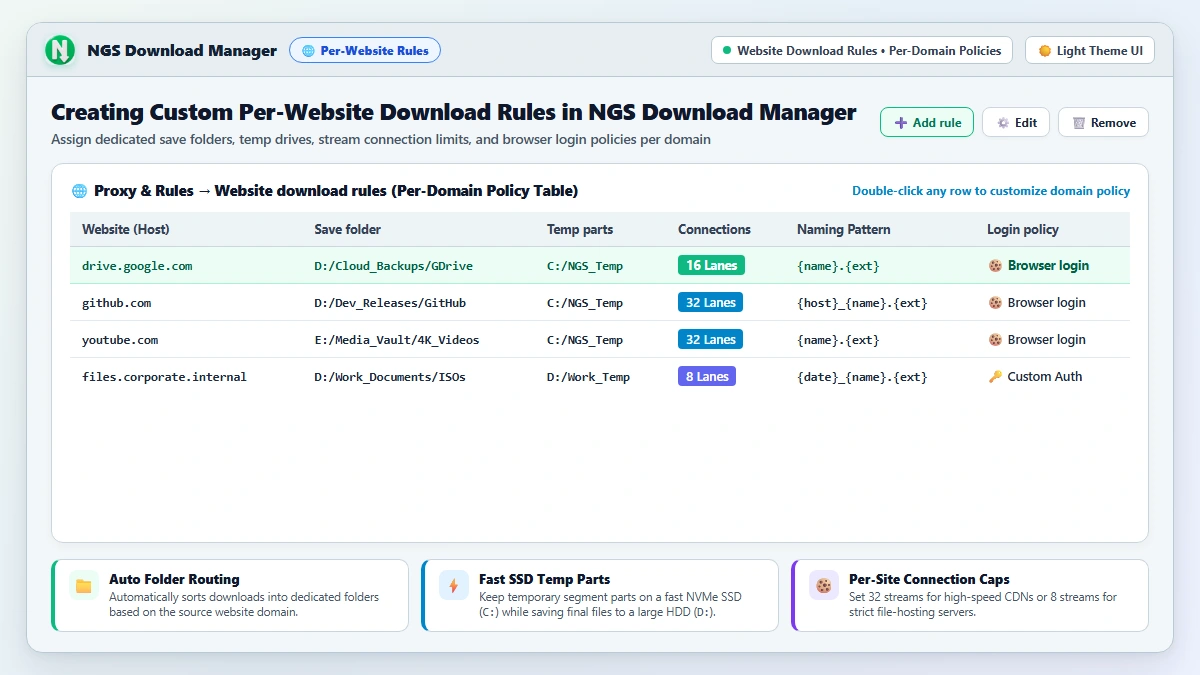The width and height of the screenshot is (1200, 675).
Task: Sort by Website (Host) column header
Action: [x=126, y=229]
